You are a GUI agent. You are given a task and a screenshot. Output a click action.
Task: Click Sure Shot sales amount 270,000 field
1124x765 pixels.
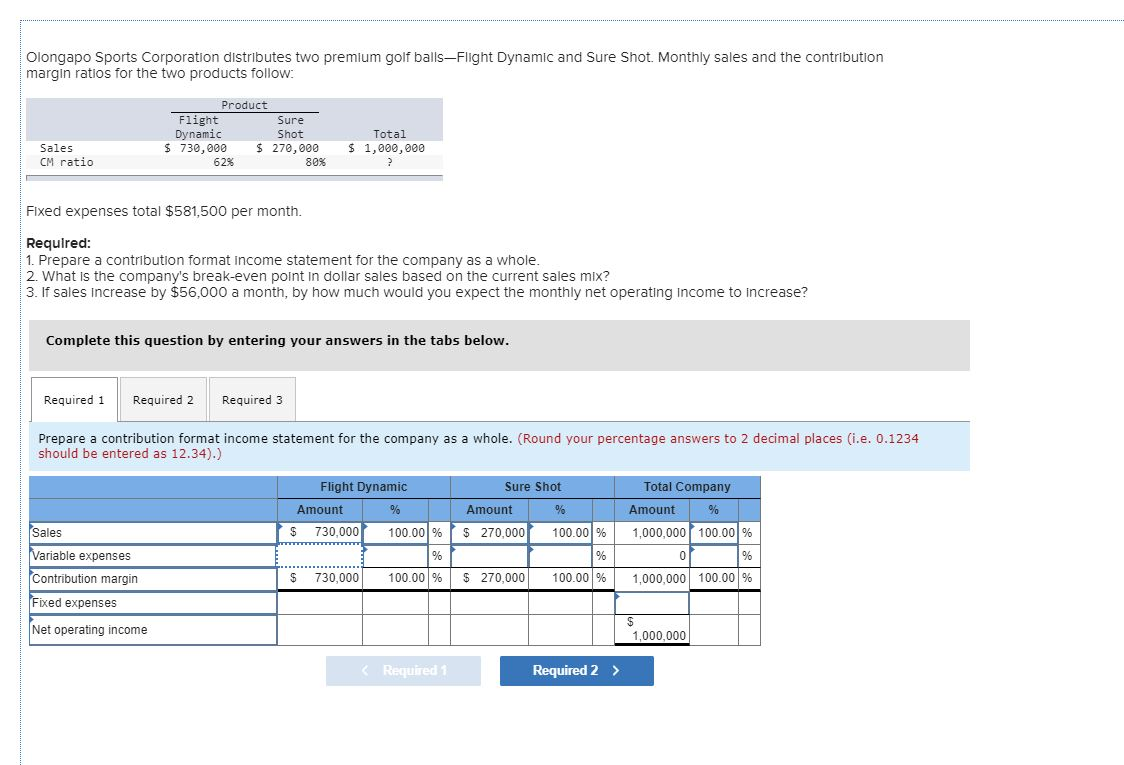click(x=490, y=533)
